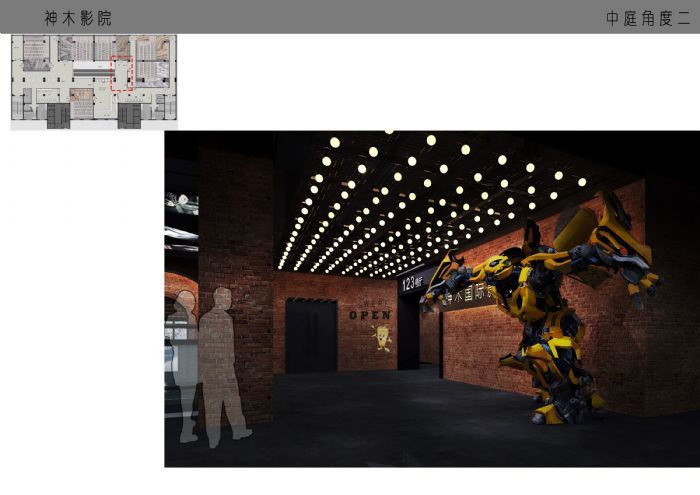The image size is (700, 495).
Task: Click the OPEN sign on brick wall
Action: tap(368, 314)
